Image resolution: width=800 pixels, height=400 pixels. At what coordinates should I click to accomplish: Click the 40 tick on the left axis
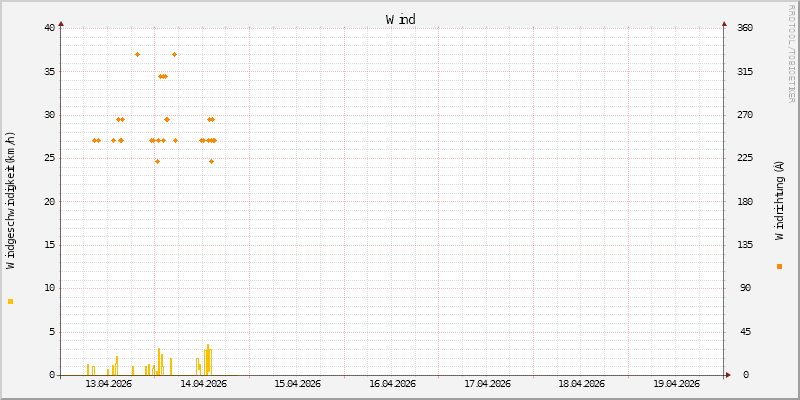tap(49, 27)
